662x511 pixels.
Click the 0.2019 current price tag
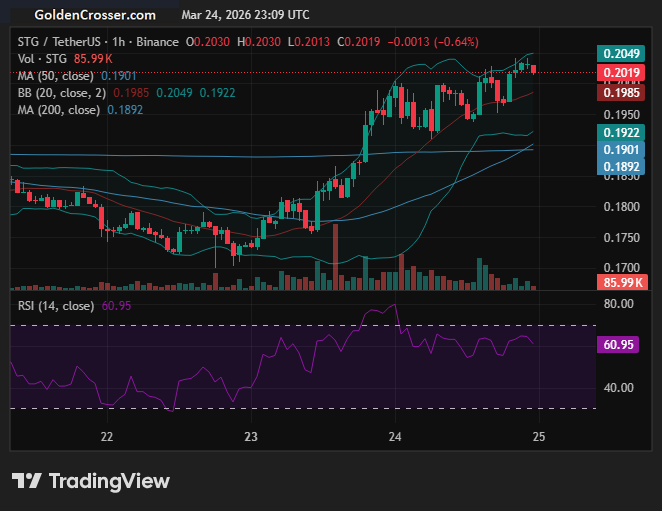click(621, 73)
